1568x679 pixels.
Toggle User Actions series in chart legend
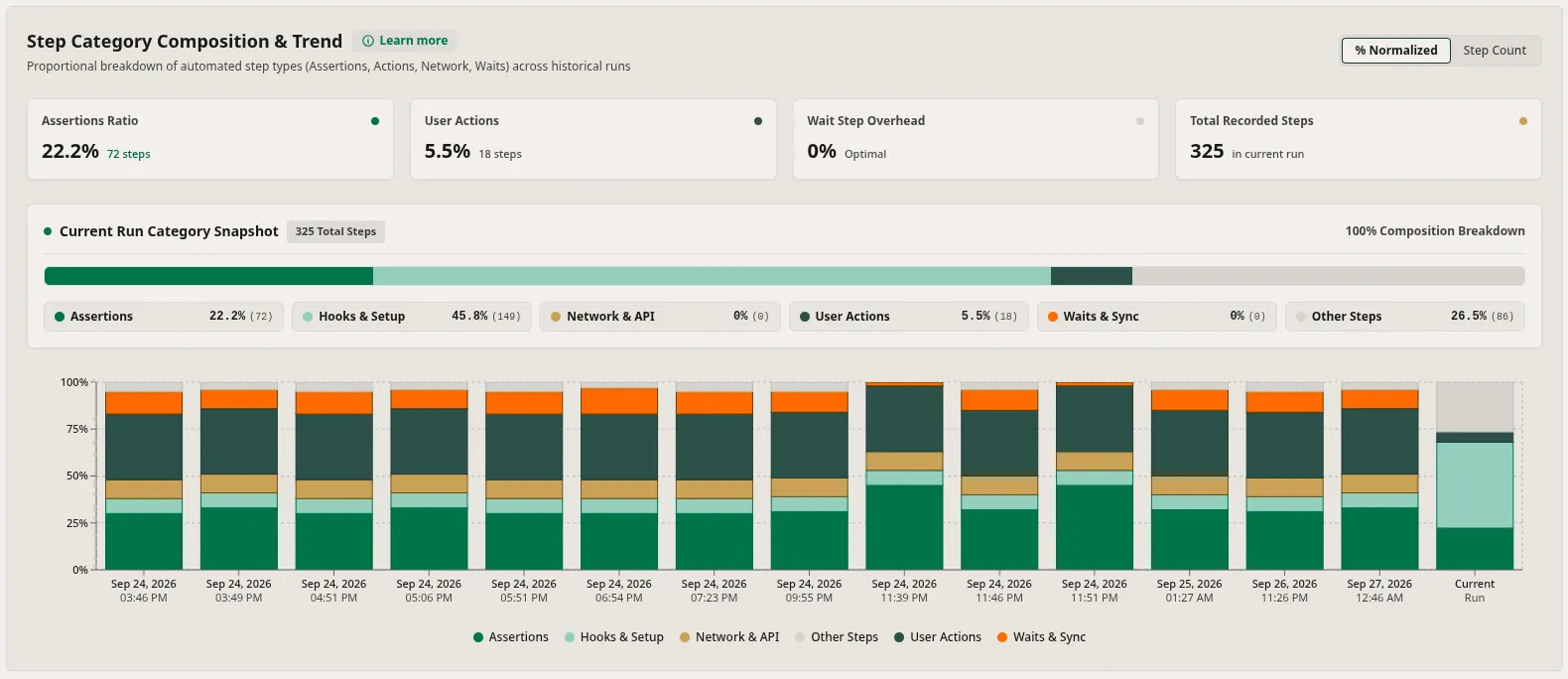938,637
